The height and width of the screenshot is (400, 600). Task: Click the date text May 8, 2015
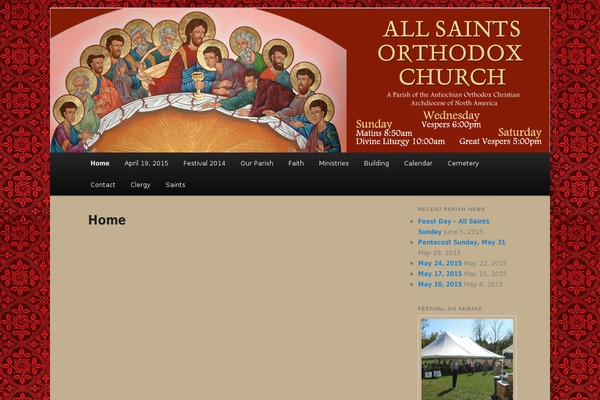point(483,284)
